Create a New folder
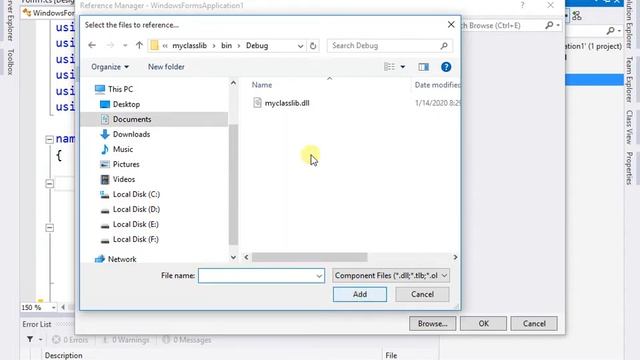 pos(166,67)
